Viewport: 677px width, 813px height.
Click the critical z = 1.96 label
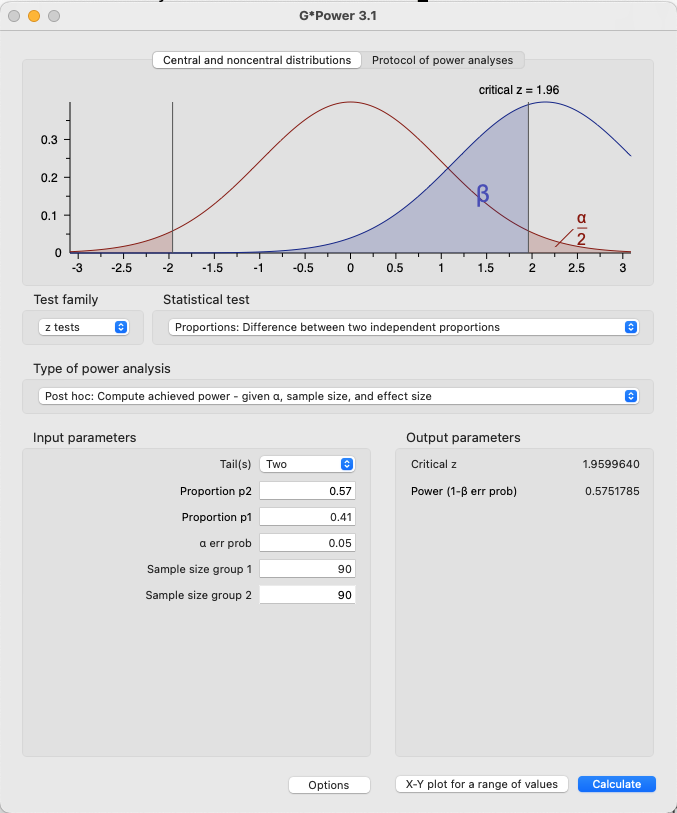(518, 90)
